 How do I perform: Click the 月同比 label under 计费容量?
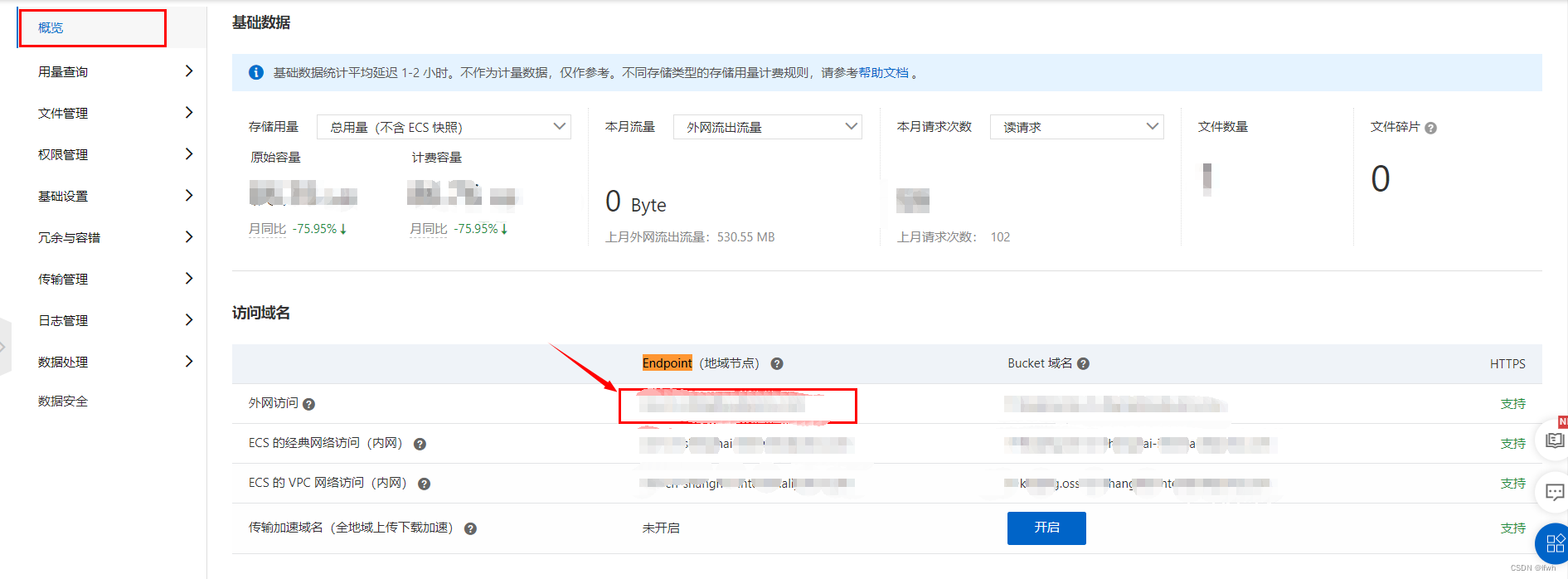click(x=428, y=229)
